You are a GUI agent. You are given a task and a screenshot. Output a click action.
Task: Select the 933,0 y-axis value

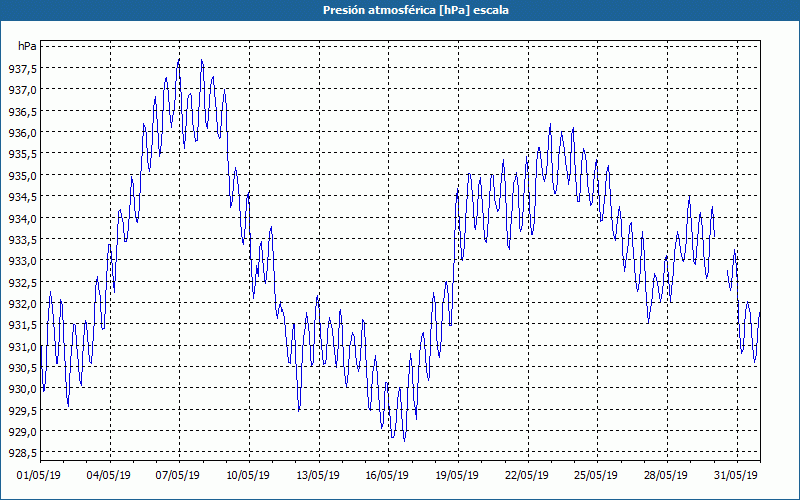[22, 261]
